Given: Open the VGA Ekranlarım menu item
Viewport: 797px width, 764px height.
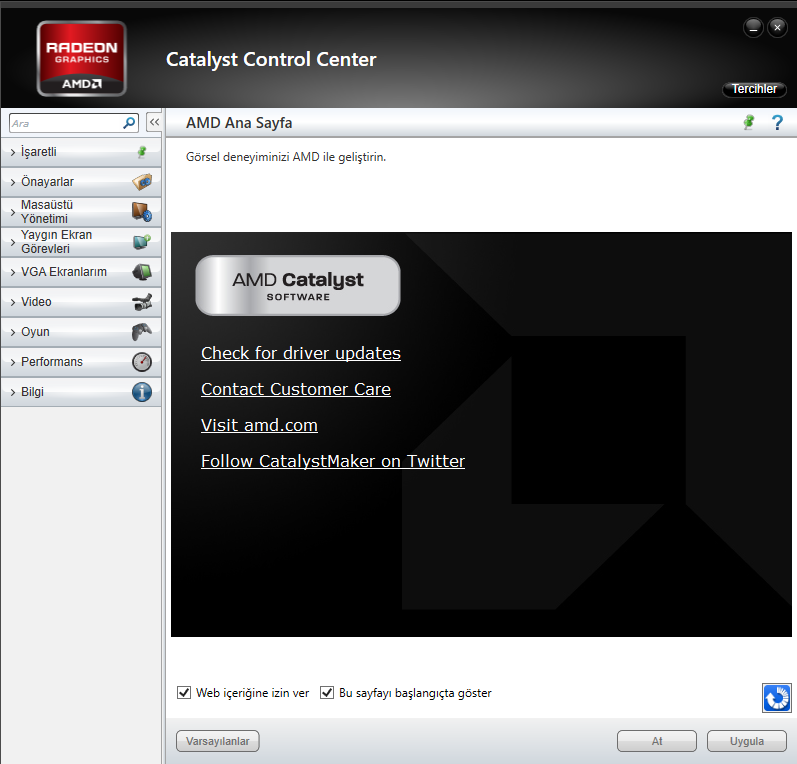Looking at the screenshot, I should [81, 272].
